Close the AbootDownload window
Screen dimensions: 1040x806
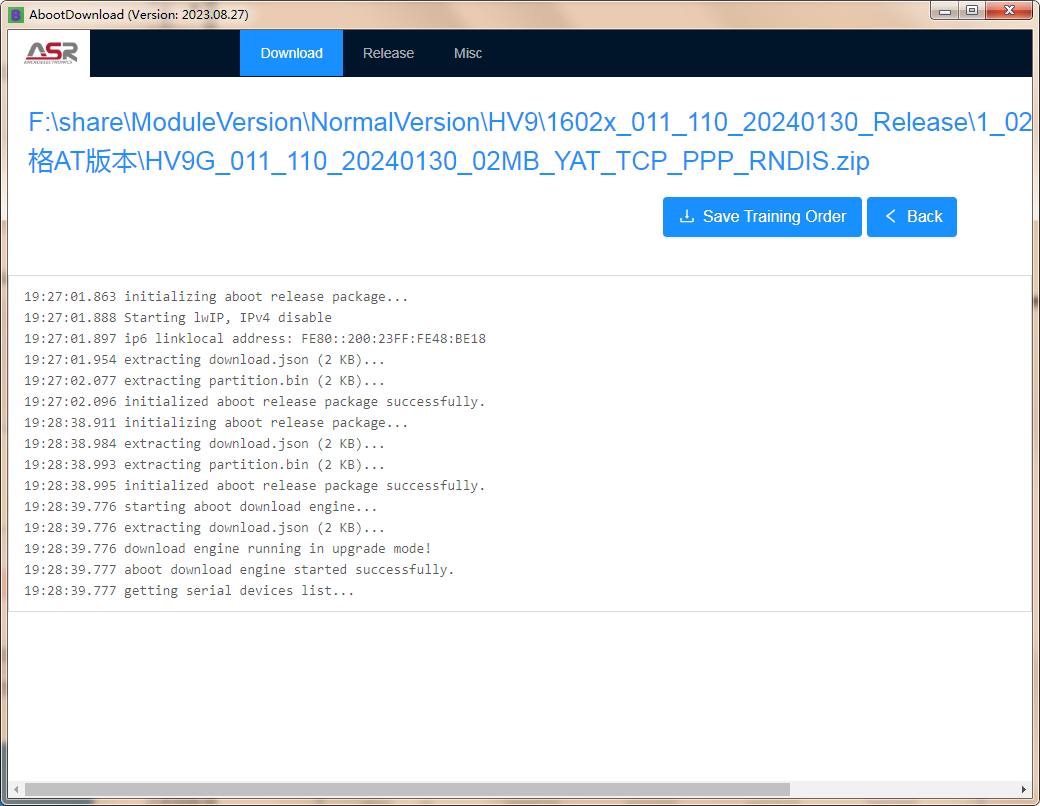[1009, 11]
